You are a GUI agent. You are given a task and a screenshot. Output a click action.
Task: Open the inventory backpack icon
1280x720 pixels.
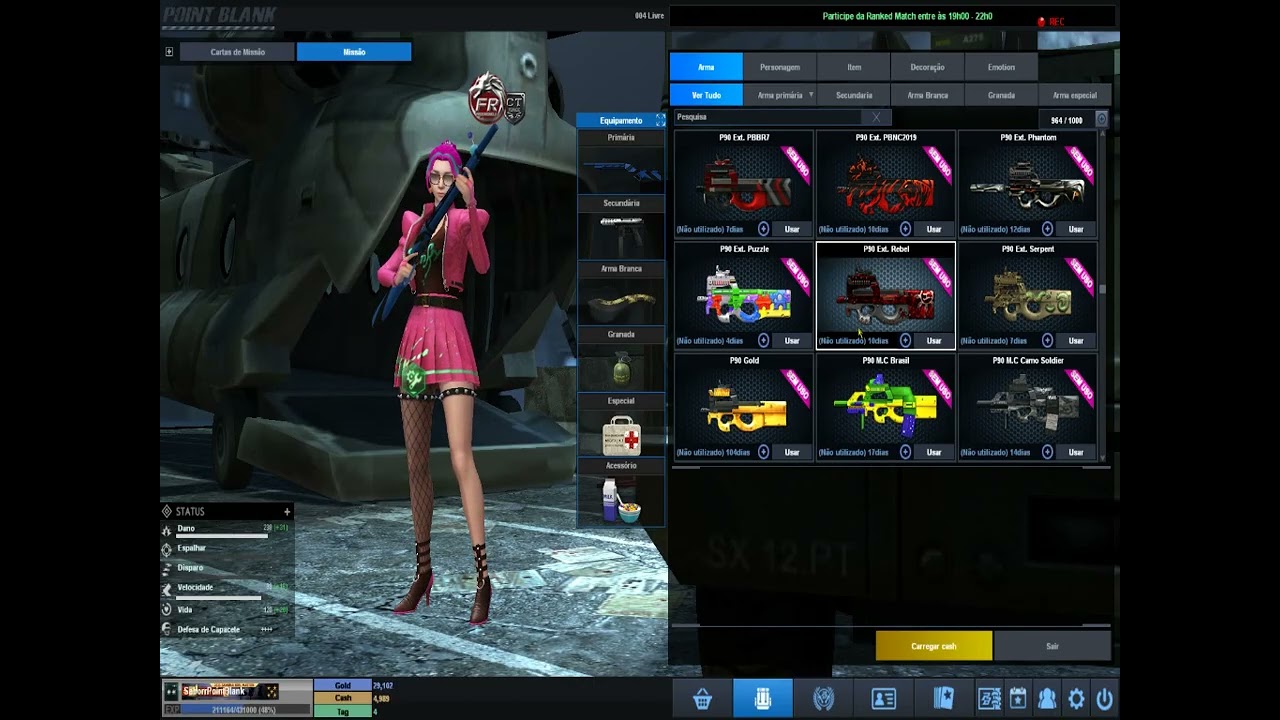click(x=762, y=699)
